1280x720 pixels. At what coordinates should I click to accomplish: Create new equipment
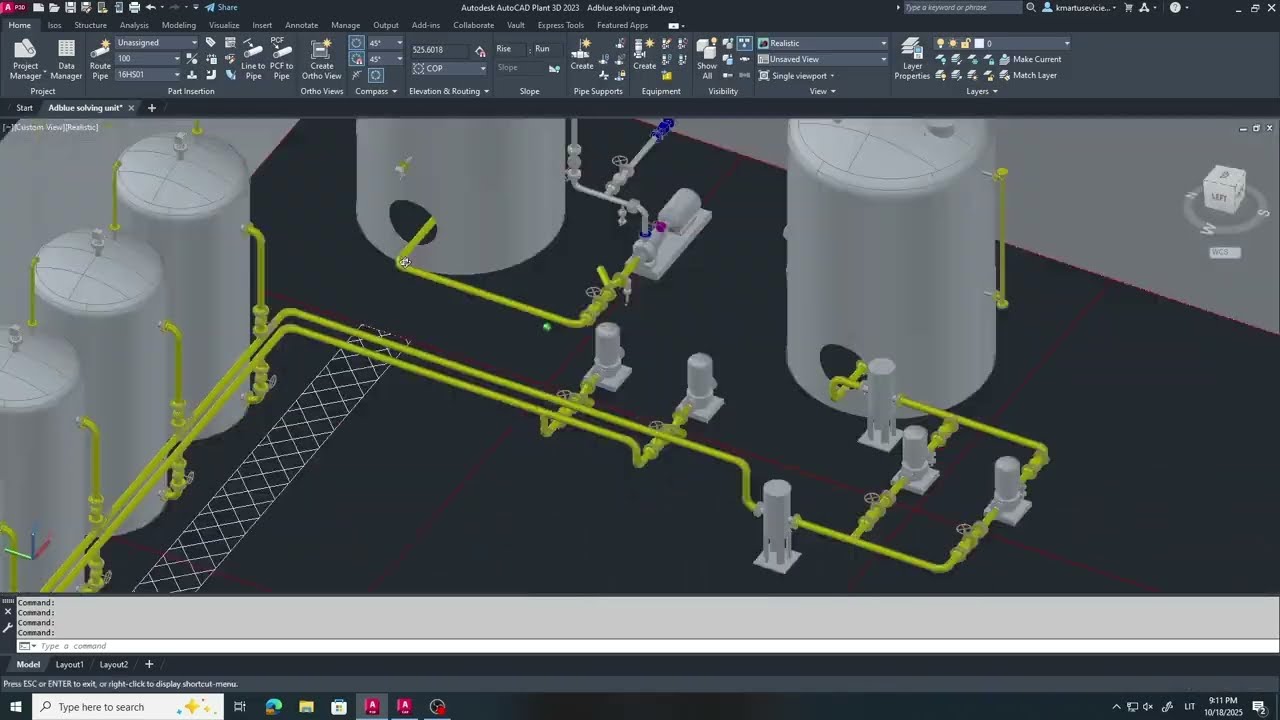tap(645, 54)
